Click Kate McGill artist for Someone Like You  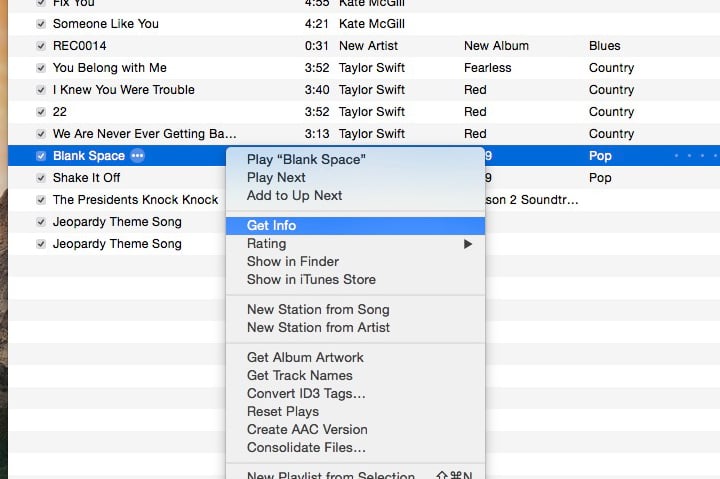point(372,24)
